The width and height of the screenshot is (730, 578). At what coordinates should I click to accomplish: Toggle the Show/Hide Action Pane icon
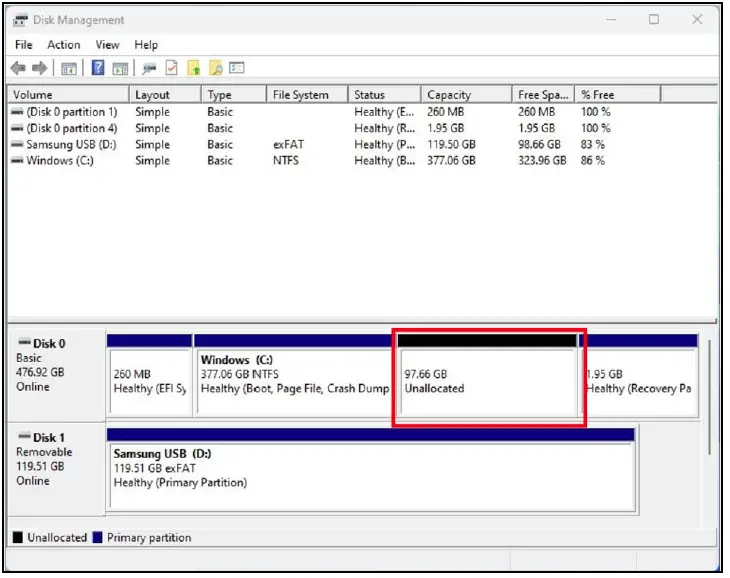click(x=120, y=69)
